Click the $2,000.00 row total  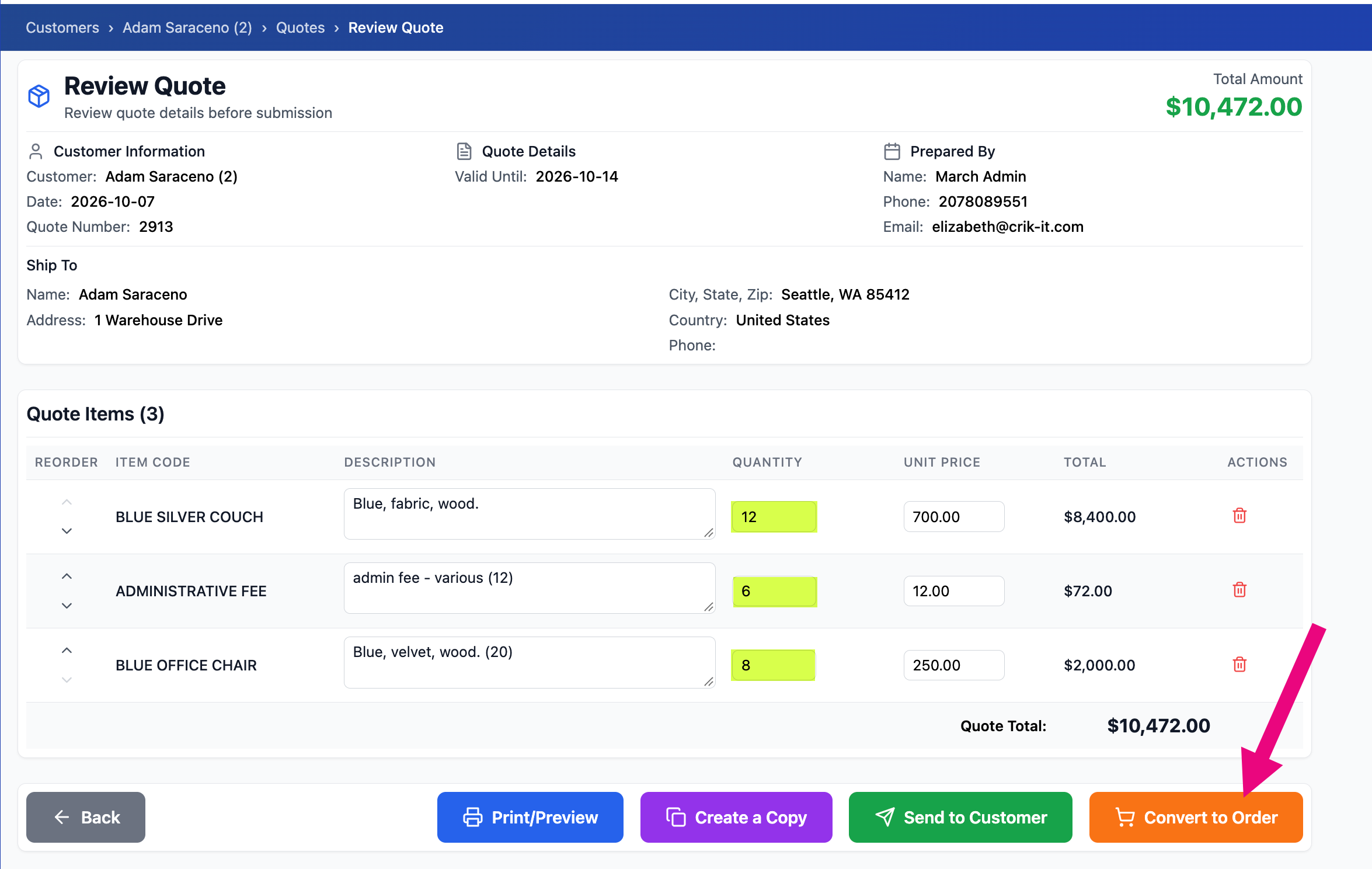click(1099, 665)
